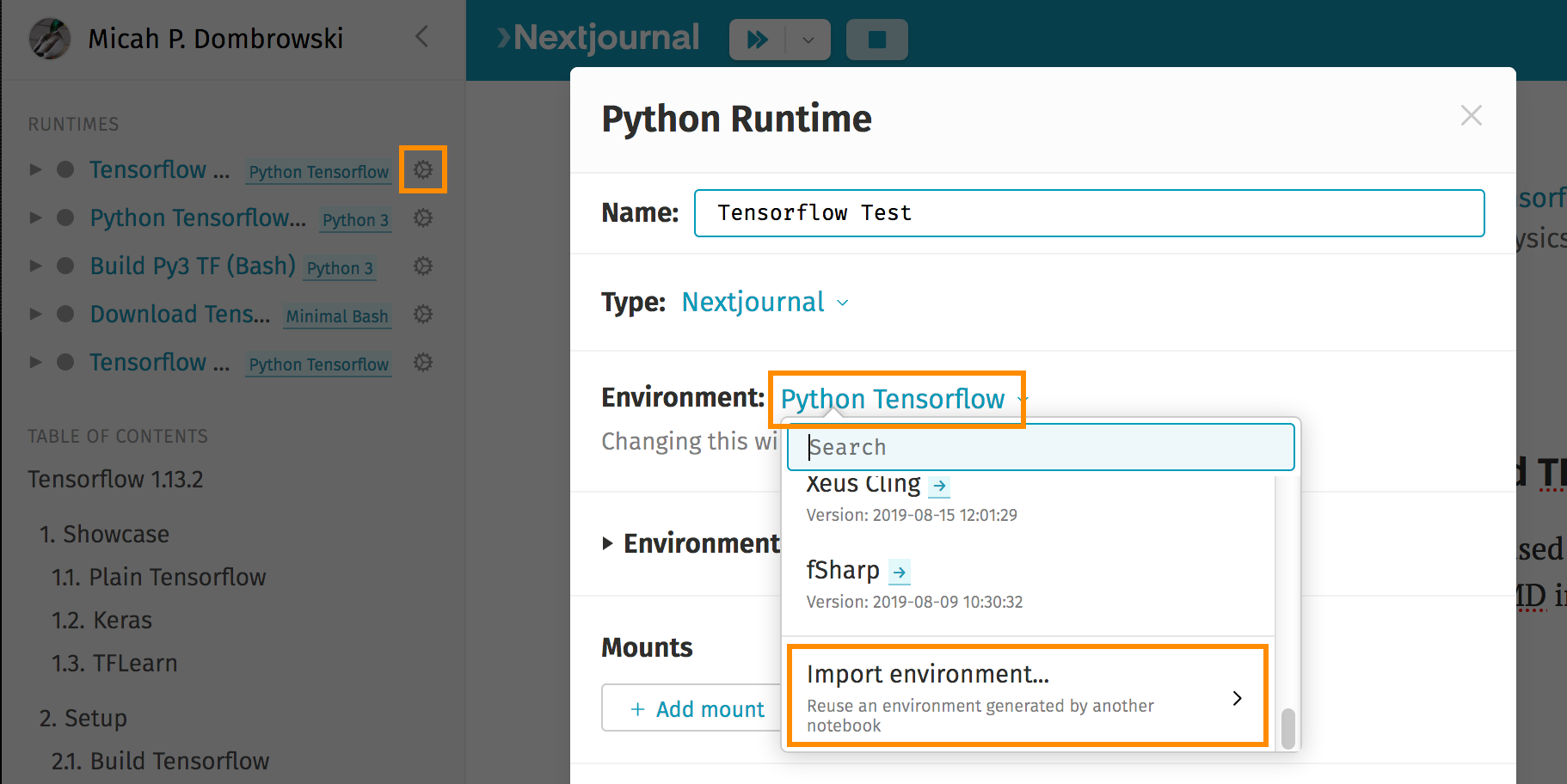
Task: Click Micah P. Dombrowski profile avatar
Action: [x=50, y=39]
